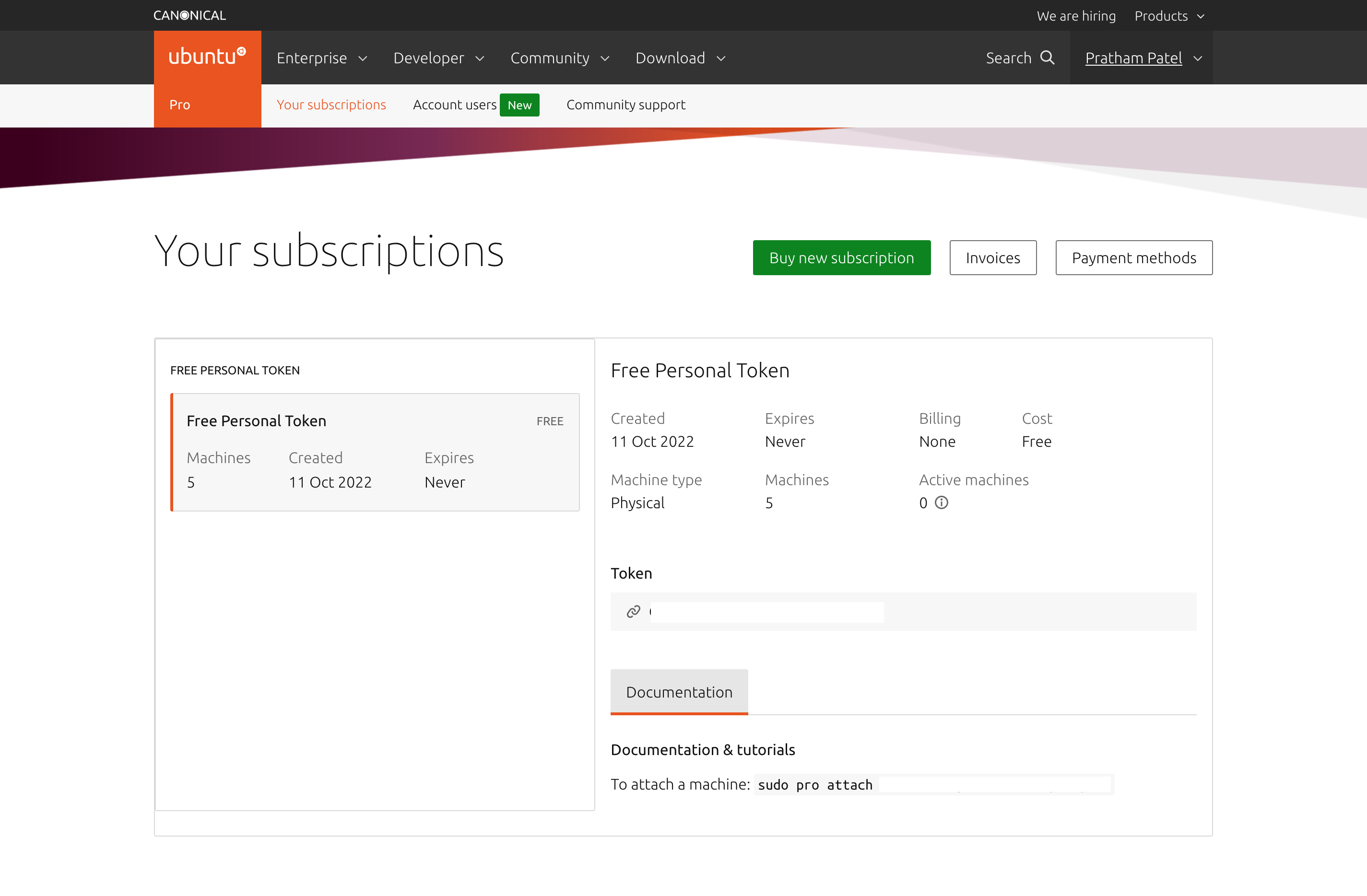Click the info icon next to Active machines

(x=942, y=503)
